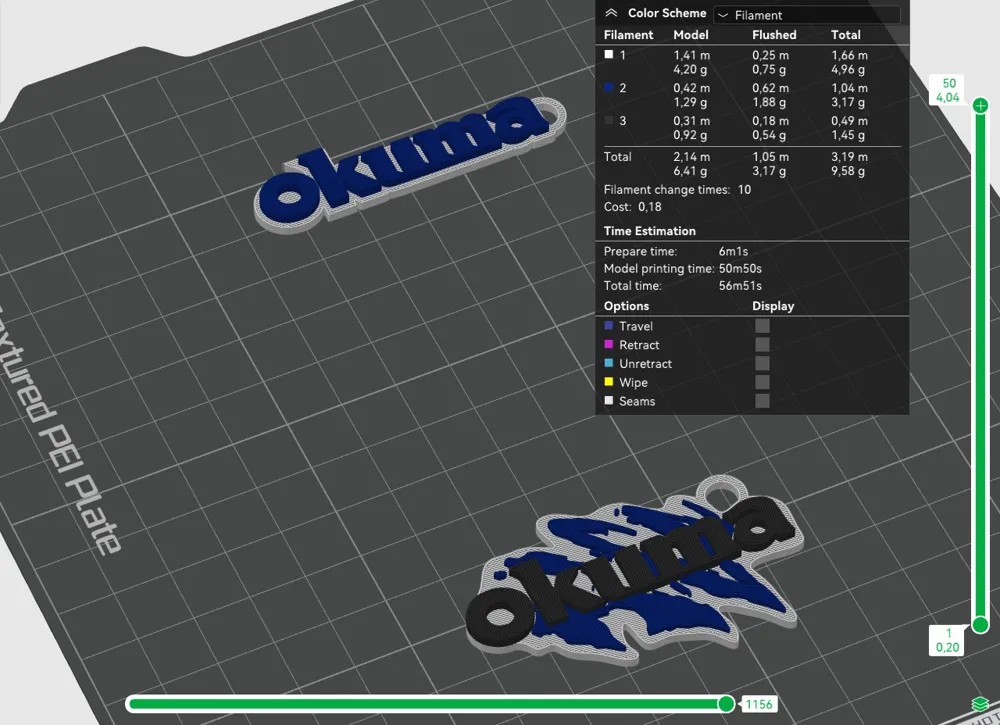The height and width of the screenshot is (725, 1000).
Task: Open the Filament color scheme dropdown
Action: pos(807,15)
